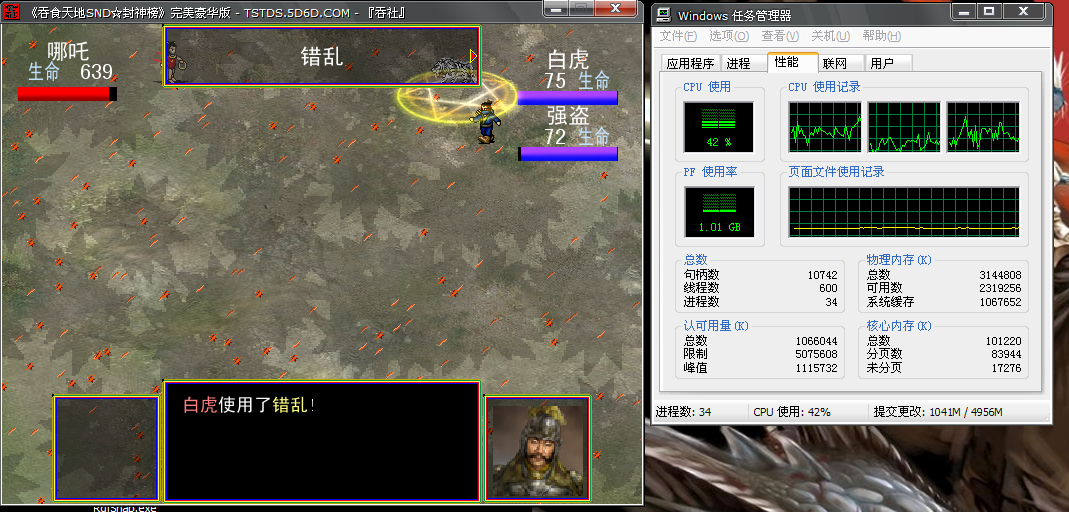1069x512 pixels.
Task: Click the 峰值 value 1115732
Action: click(817, 368)
